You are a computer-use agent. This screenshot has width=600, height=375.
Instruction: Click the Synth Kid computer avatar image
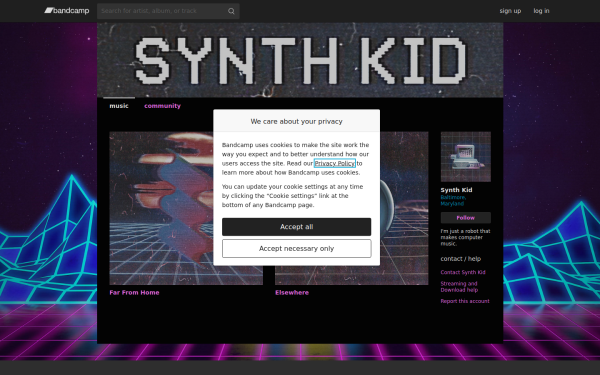[466, 157]
